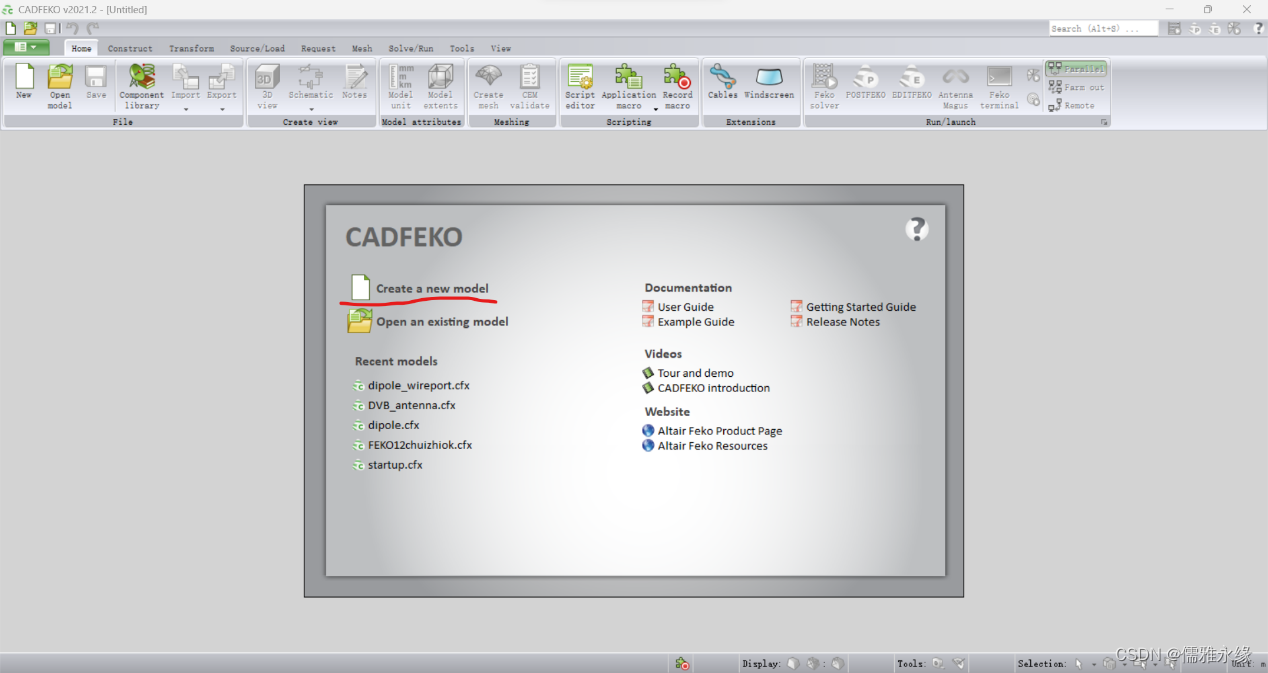Expand the Export dropdown
The image size is (1268, 673).
point(222,110)
